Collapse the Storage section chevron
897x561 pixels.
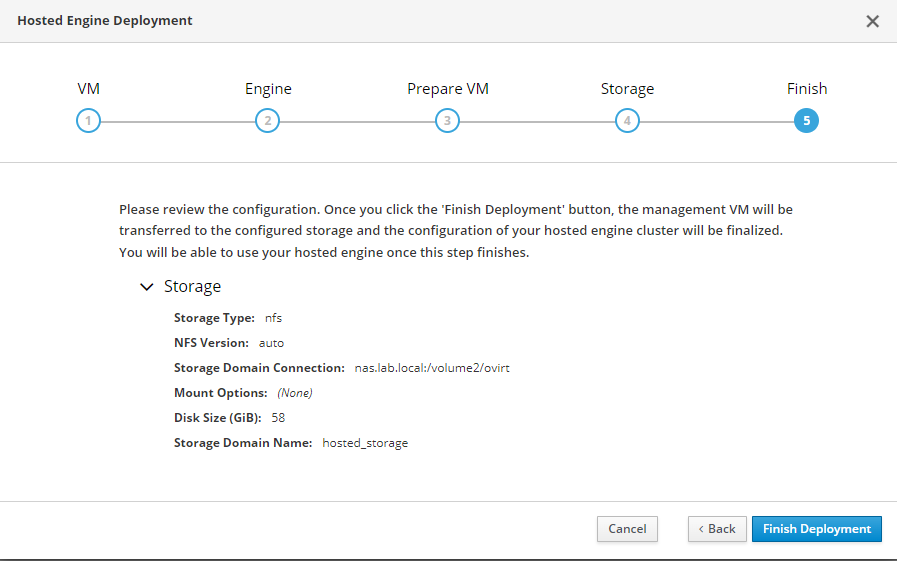(147, 287)
